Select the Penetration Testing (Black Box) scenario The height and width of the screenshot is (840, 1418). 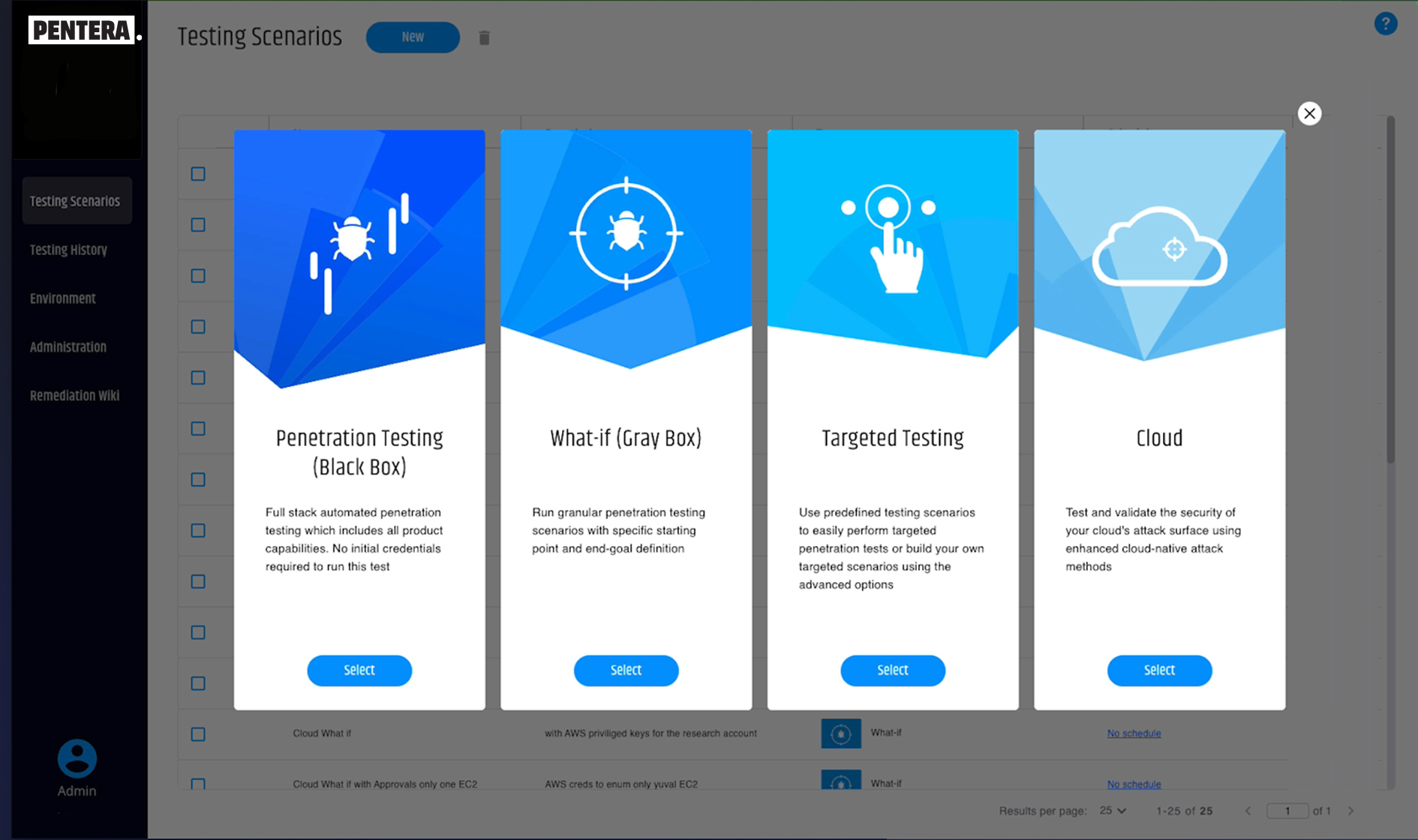click(x=359, y=670)
